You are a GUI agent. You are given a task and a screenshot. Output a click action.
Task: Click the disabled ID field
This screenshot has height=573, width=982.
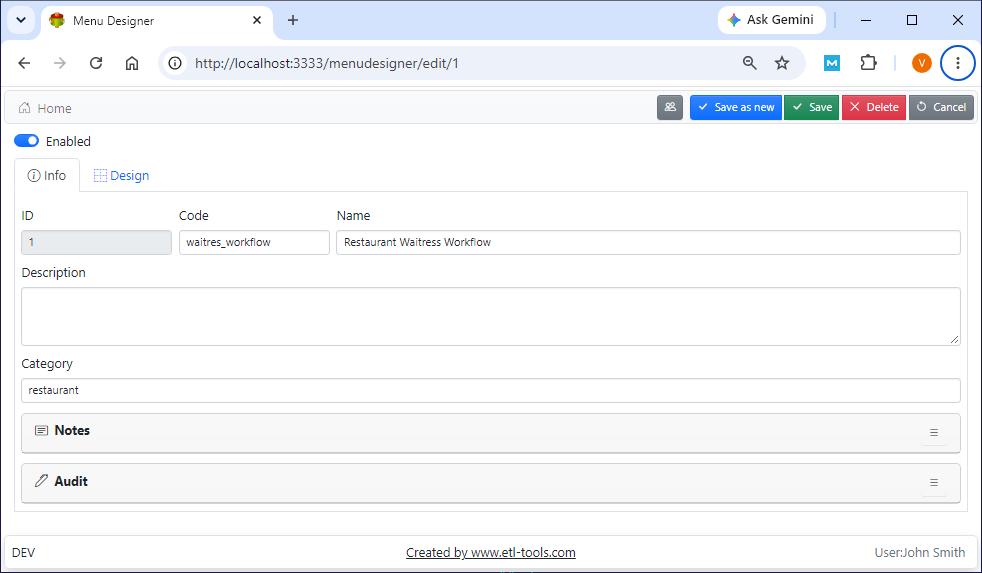point(96,242)
